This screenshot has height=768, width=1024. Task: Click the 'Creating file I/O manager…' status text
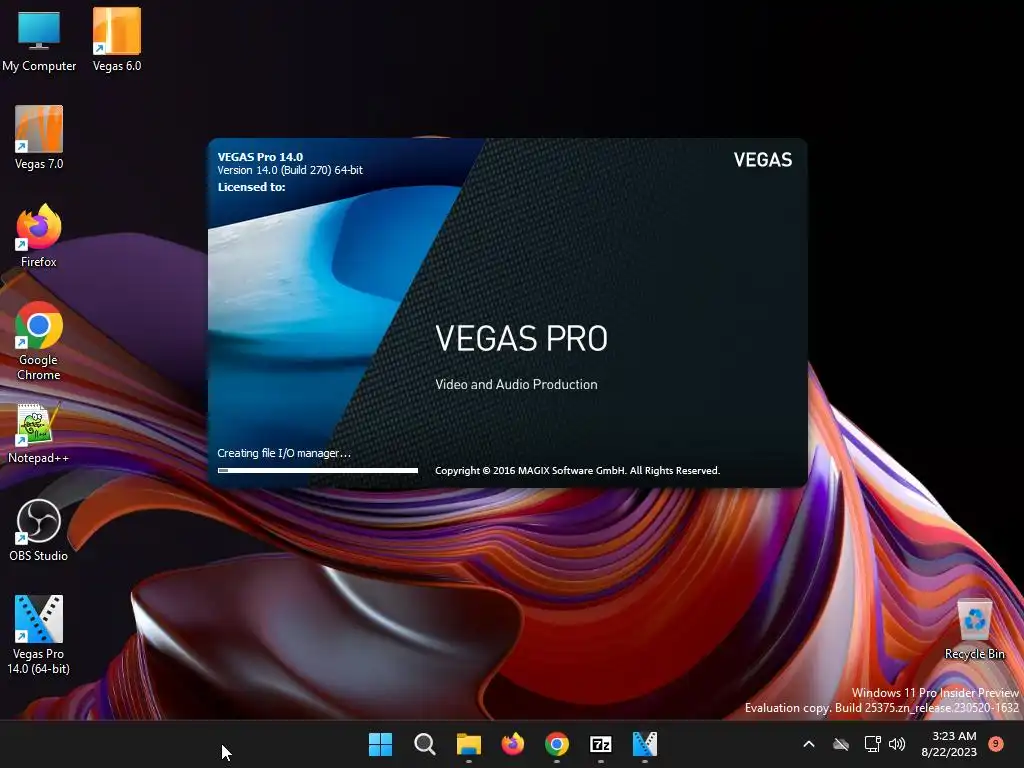click(284, 453)
